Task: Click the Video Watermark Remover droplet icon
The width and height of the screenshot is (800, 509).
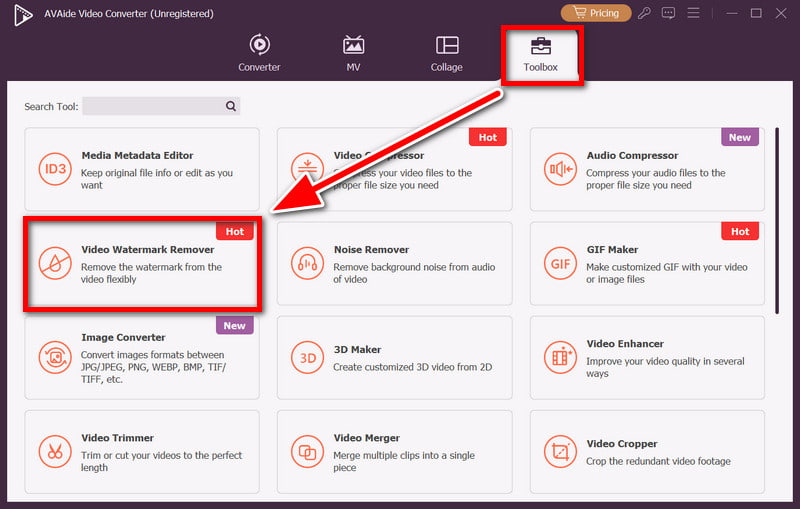Action: pos(55,263)
